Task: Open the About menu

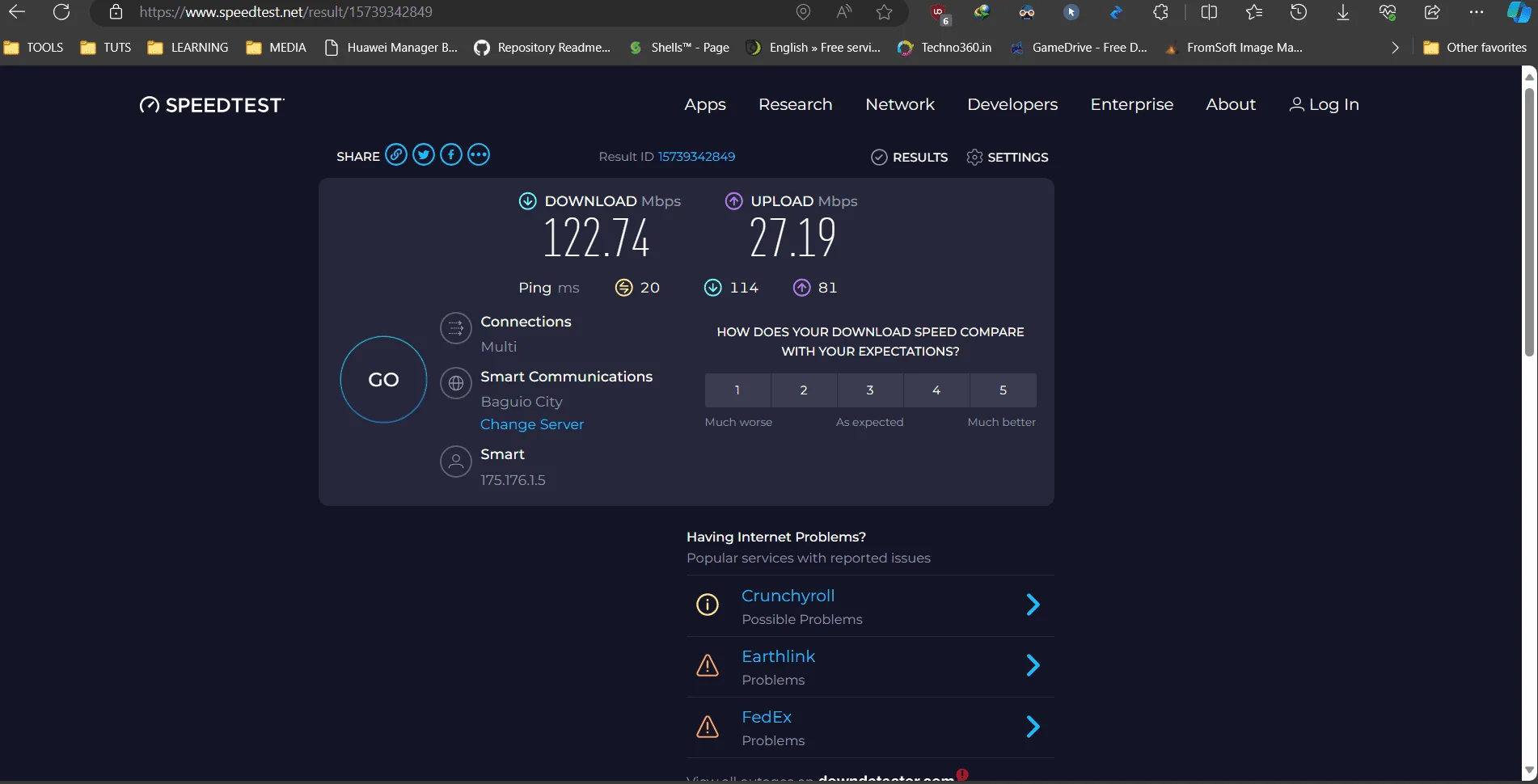Action: 1231,104
